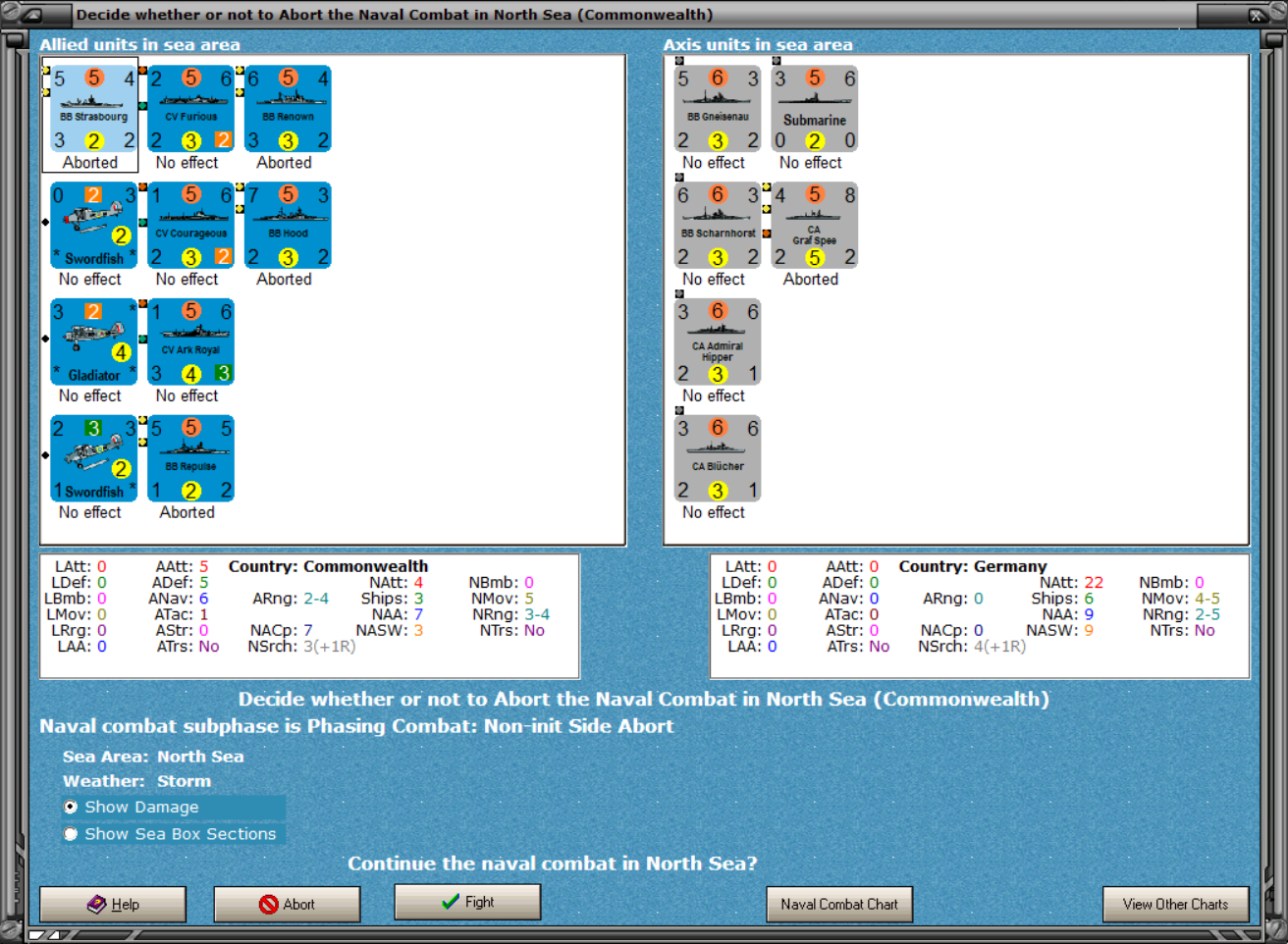Select the BB Repulse battleship counter
Screen dimensions: 1288x944
(191, 459)
